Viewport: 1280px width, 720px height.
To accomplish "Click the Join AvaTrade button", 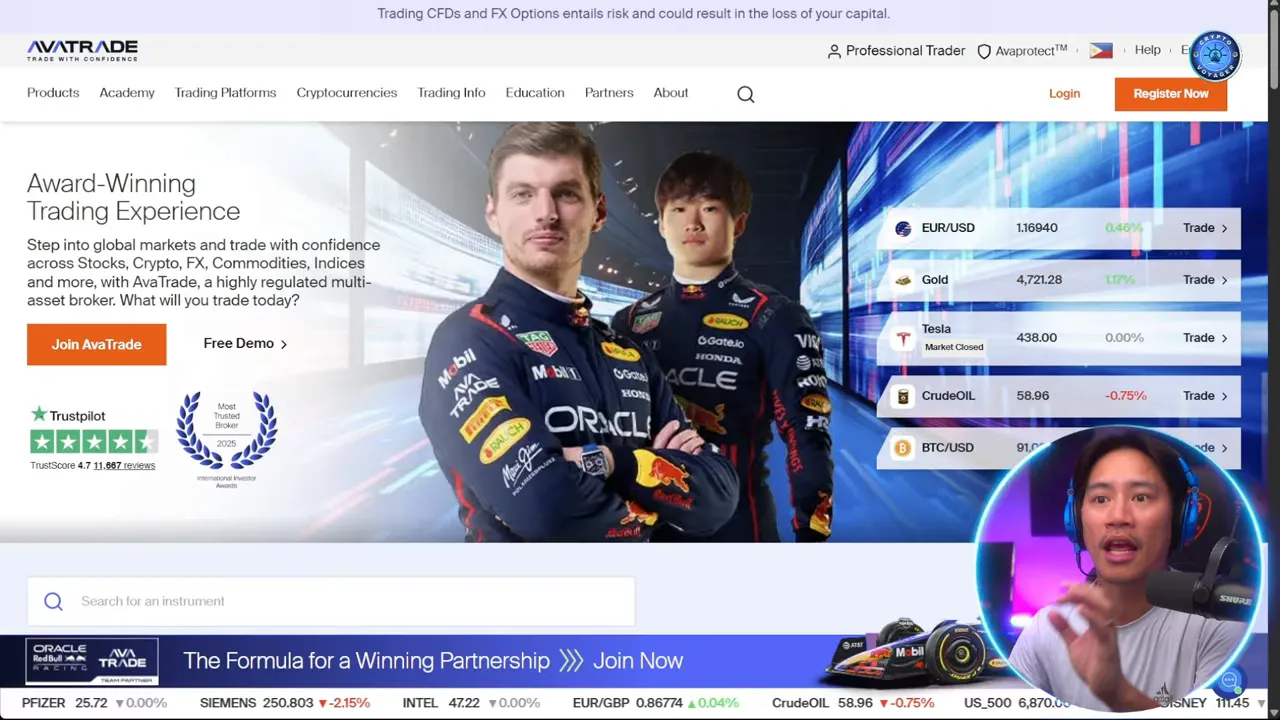I will (x=97, y=344).
